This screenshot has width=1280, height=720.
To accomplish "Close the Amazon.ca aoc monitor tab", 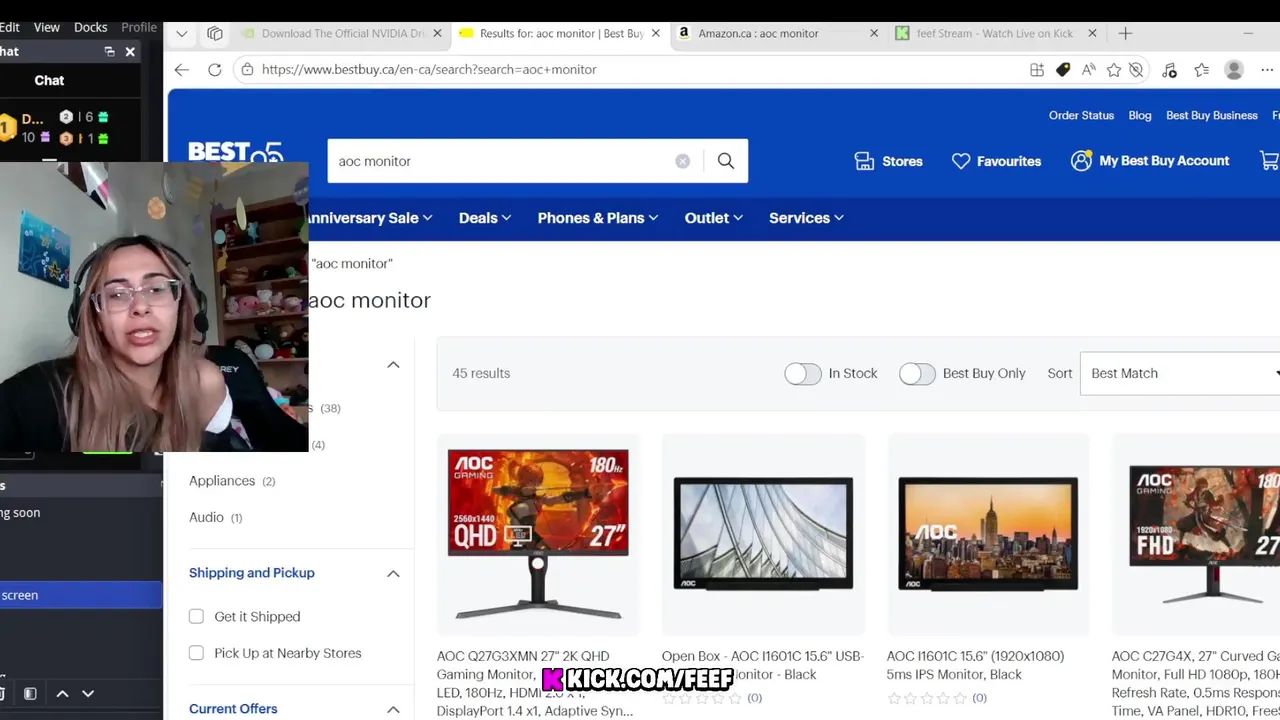I will (x=873, y=33).
